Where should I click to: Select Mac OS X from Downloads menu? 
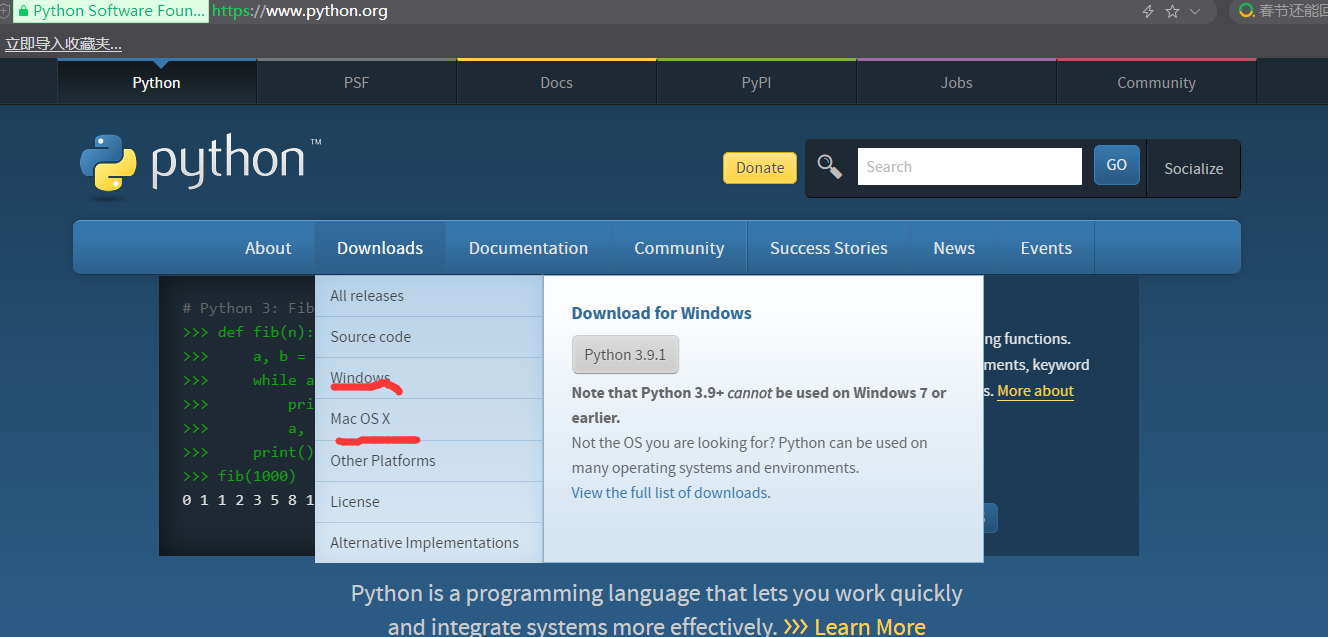[429, 419]
